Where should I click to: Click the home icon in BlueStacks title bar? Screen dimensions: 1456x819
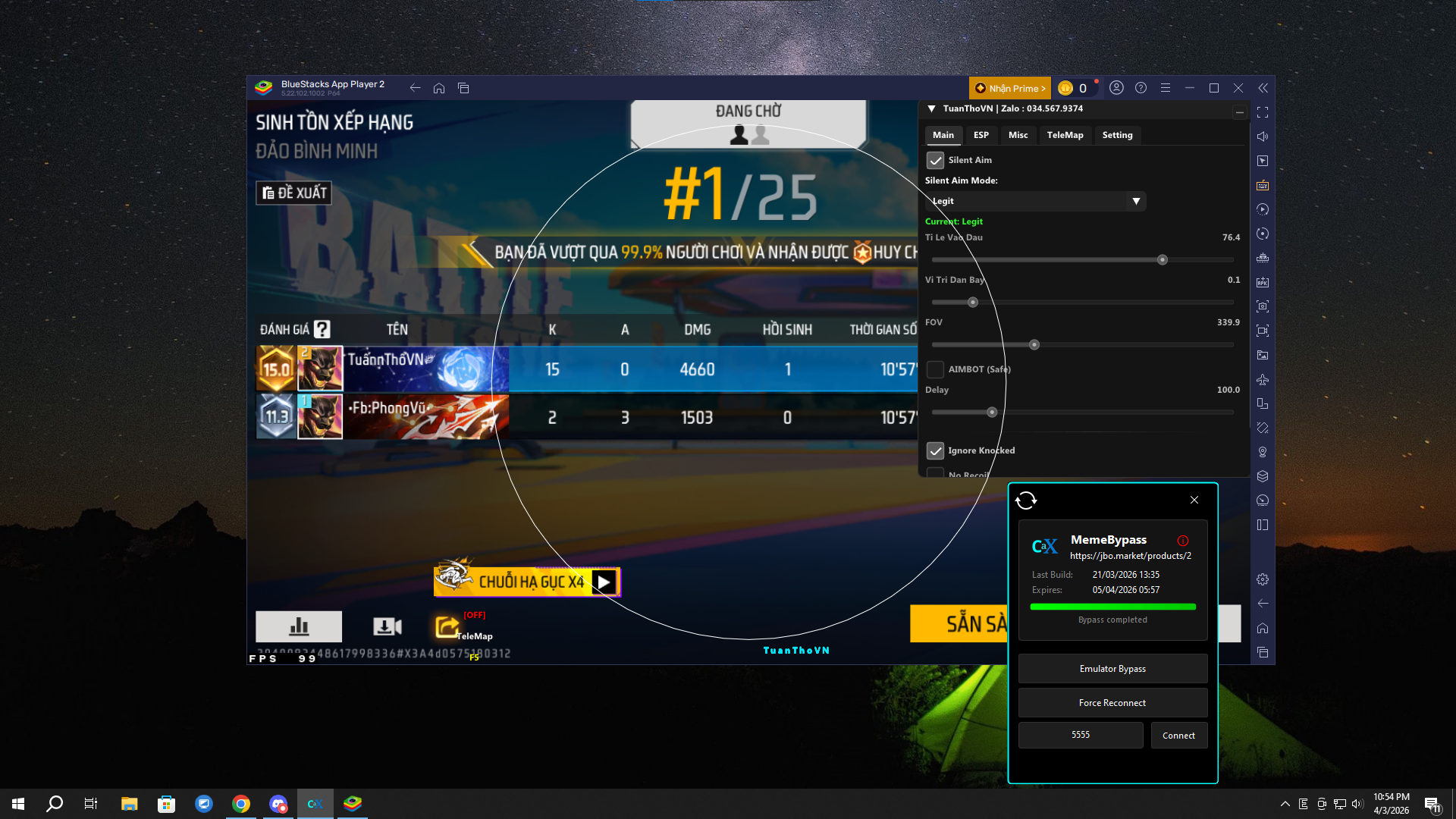[x=439, y=88]
